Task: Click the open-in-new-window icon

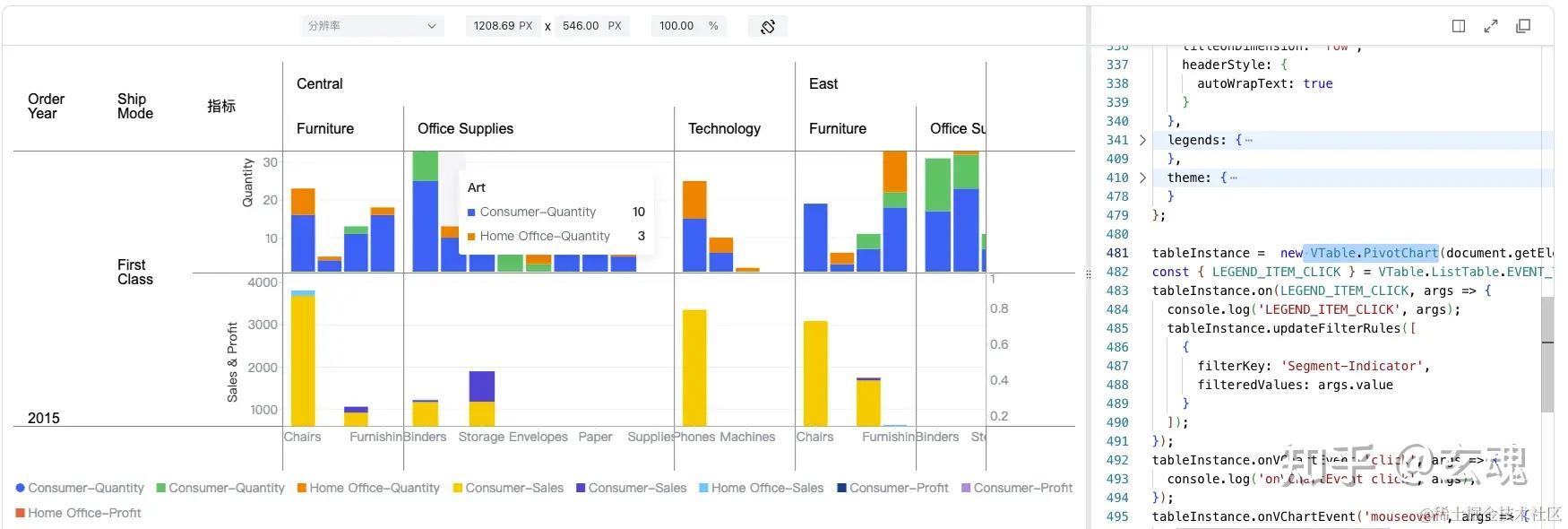Action: click(1523, 26)
